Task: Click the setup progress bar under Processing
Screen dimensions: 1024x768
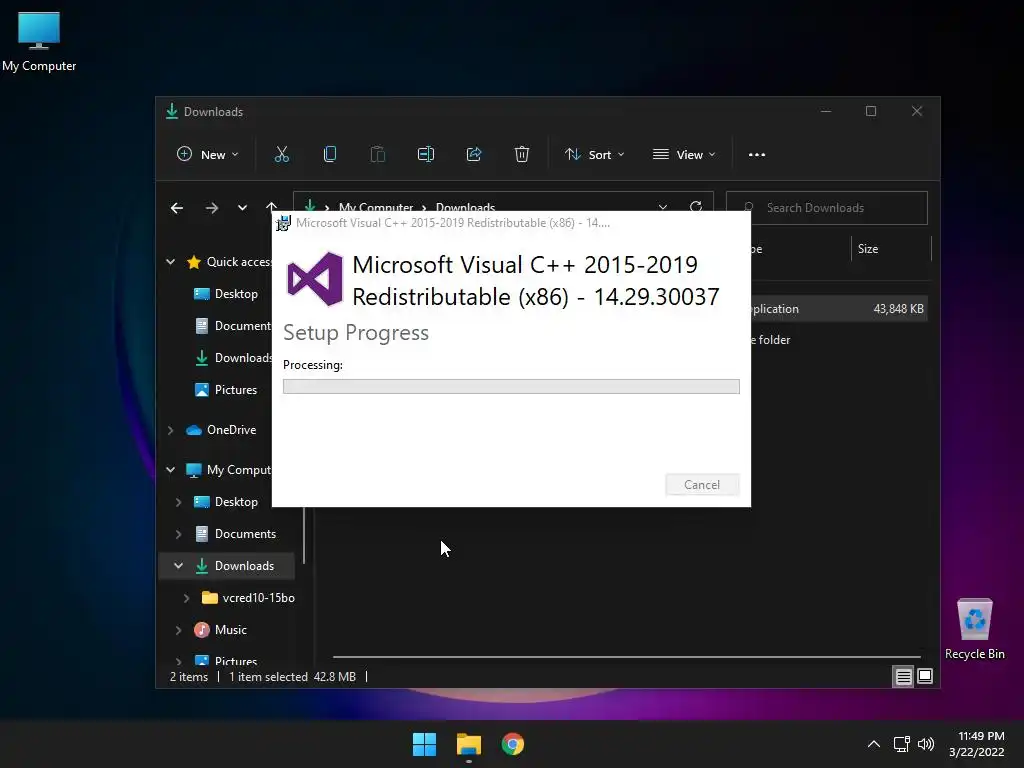Action: (x=511, y=387)
